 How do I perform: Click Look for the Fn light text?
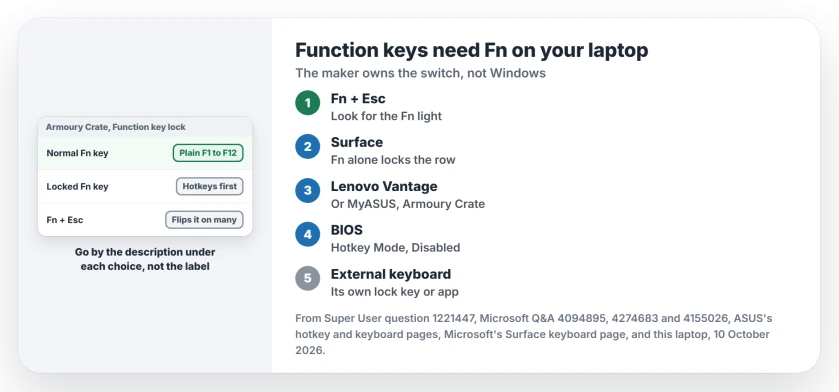pos(386,116)
